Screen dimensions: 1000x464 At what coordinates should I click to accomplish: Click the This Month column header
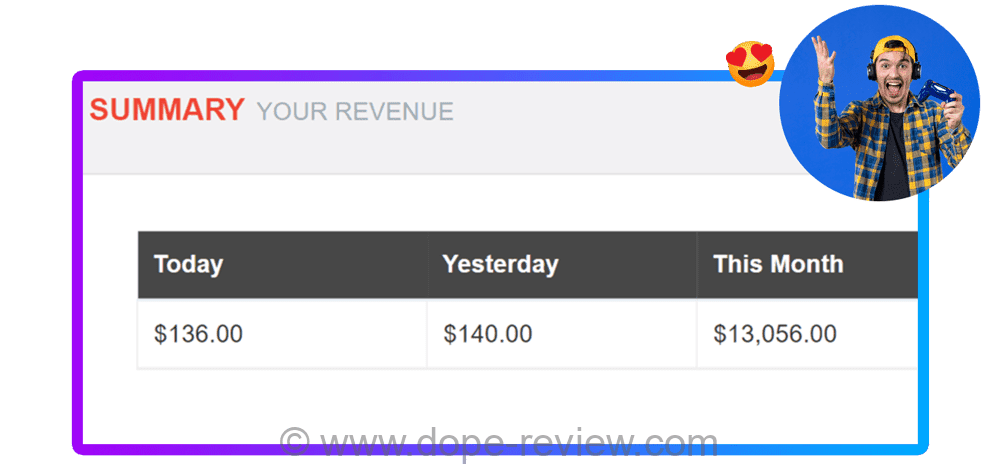[778, 265]
